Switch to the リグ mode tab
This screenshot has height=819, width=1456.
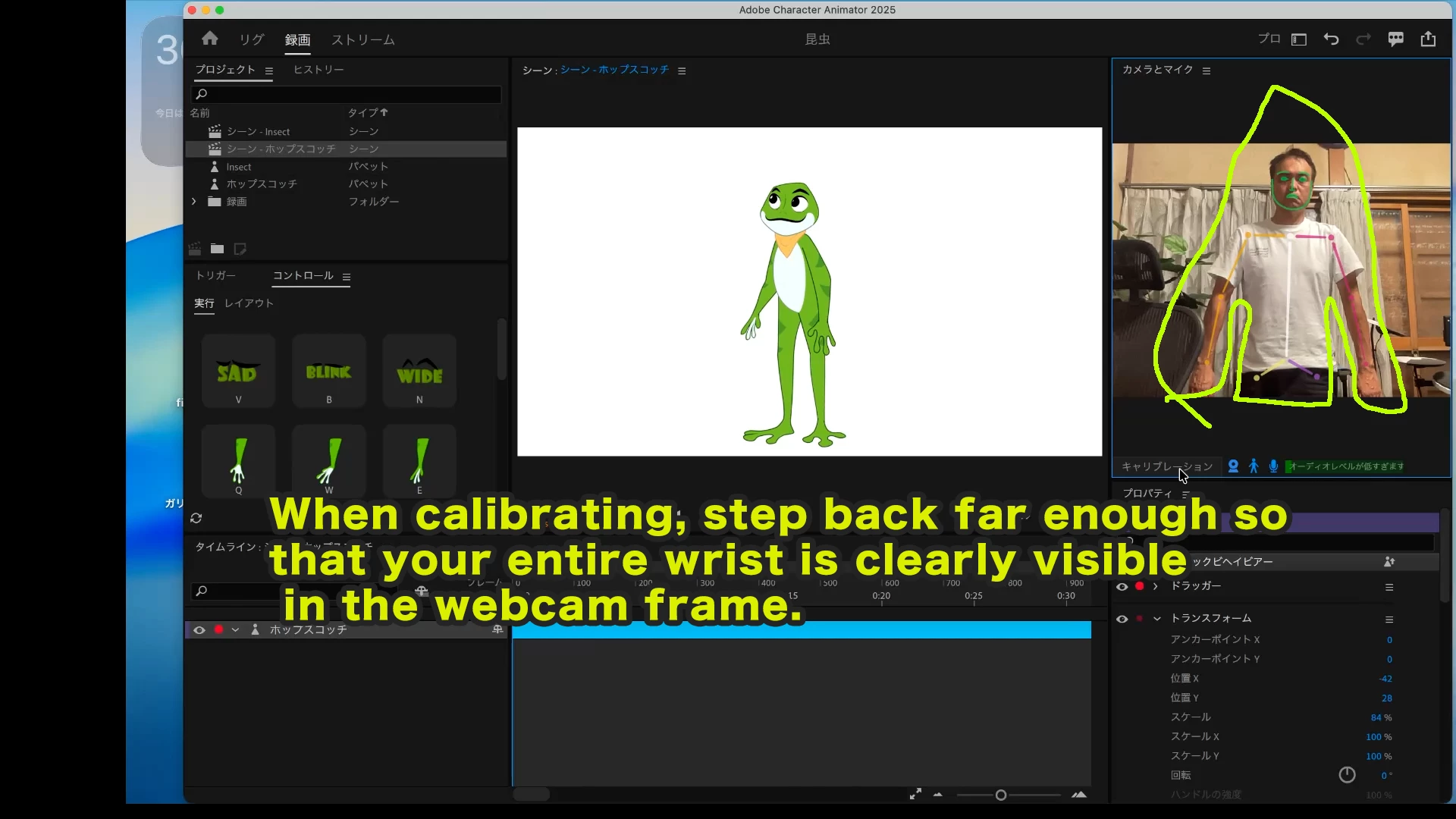click(x=251, y=39)
